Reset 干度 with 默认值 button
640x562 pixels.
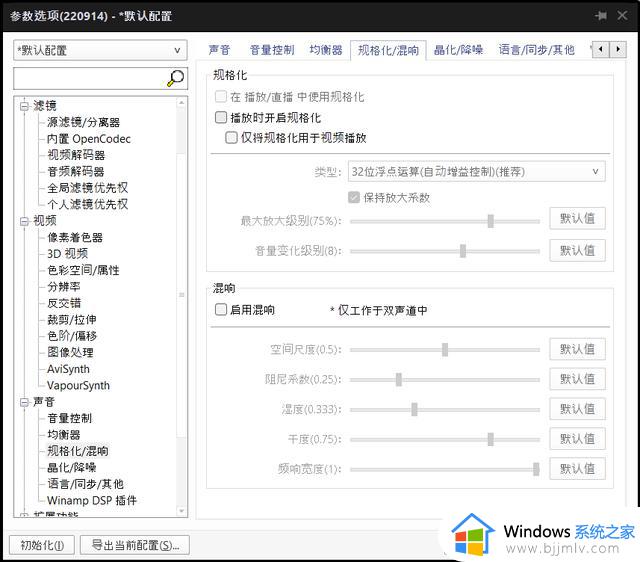pyautogui.click(x=577, y=439)
